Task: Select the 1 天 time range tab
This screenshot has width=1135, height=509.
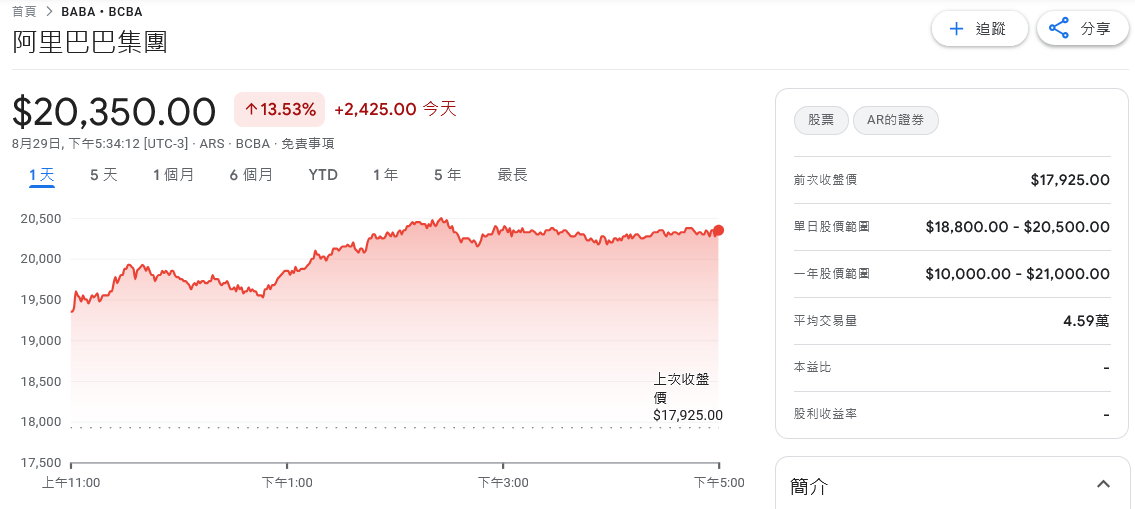Action: pos(42,175)
